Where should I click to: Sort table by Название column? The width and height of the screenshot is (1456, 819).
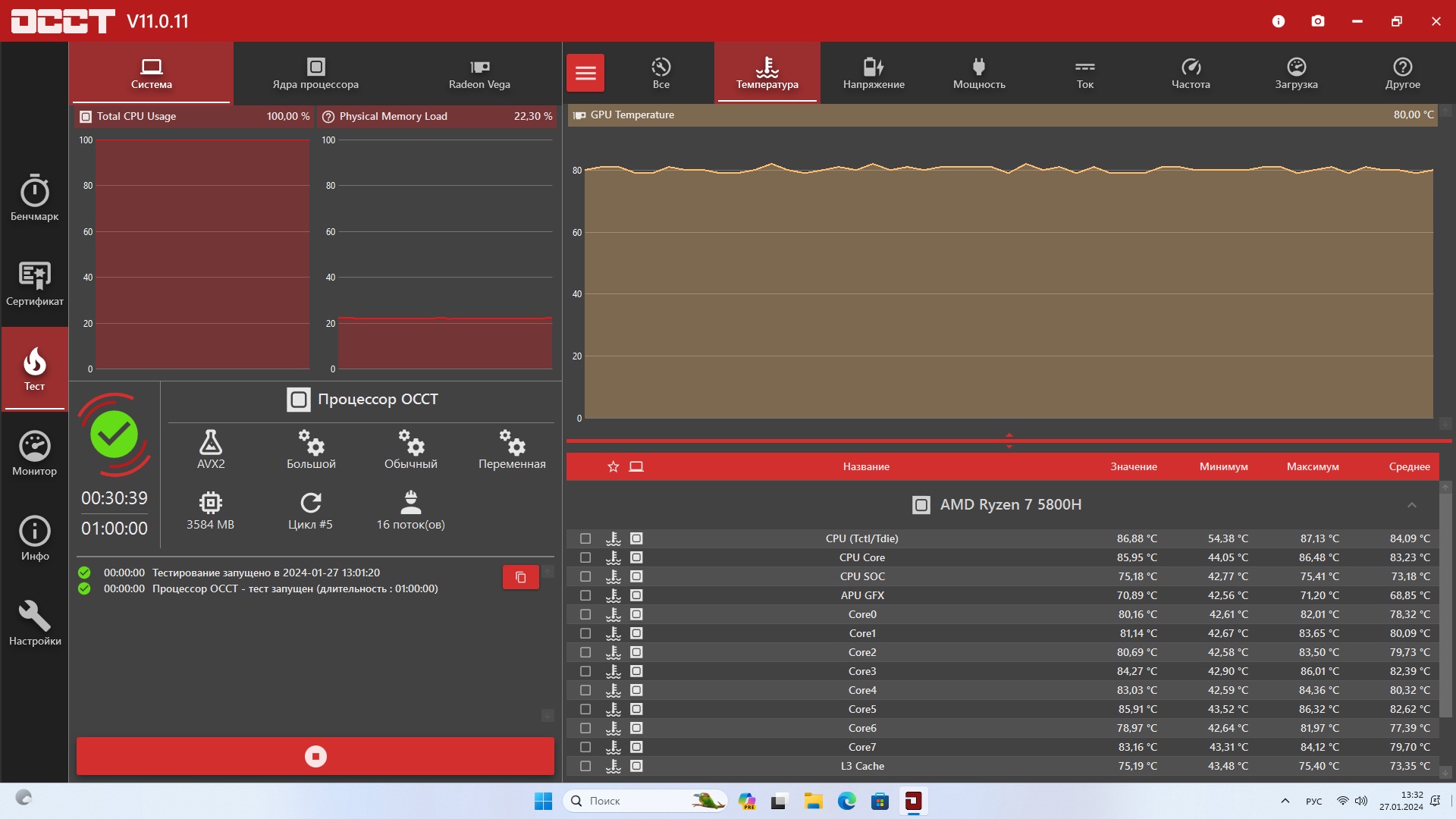(x=866, y=466)
